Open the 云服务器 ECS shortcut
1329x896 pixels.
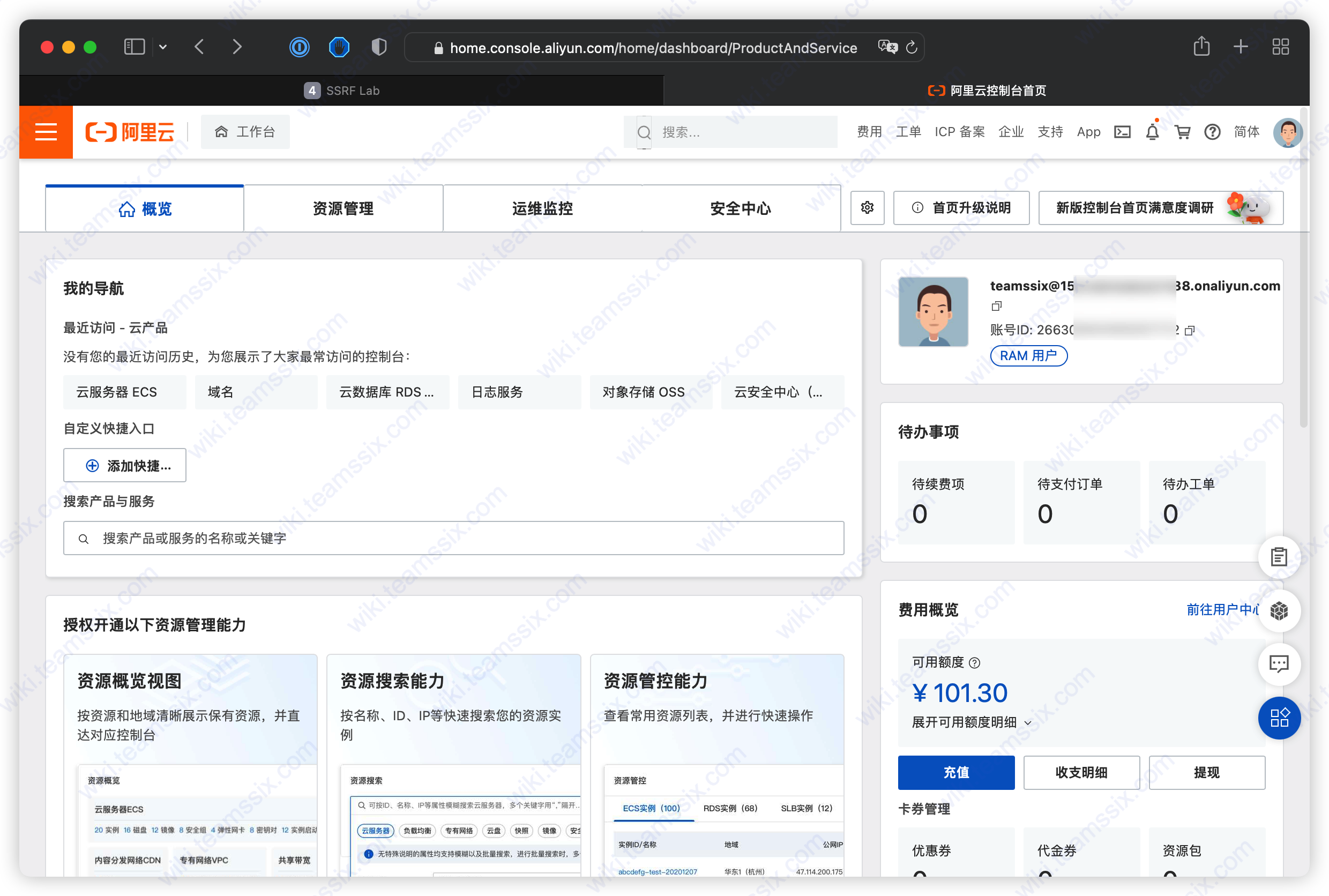pyautogui.click(x=124, y=392)
